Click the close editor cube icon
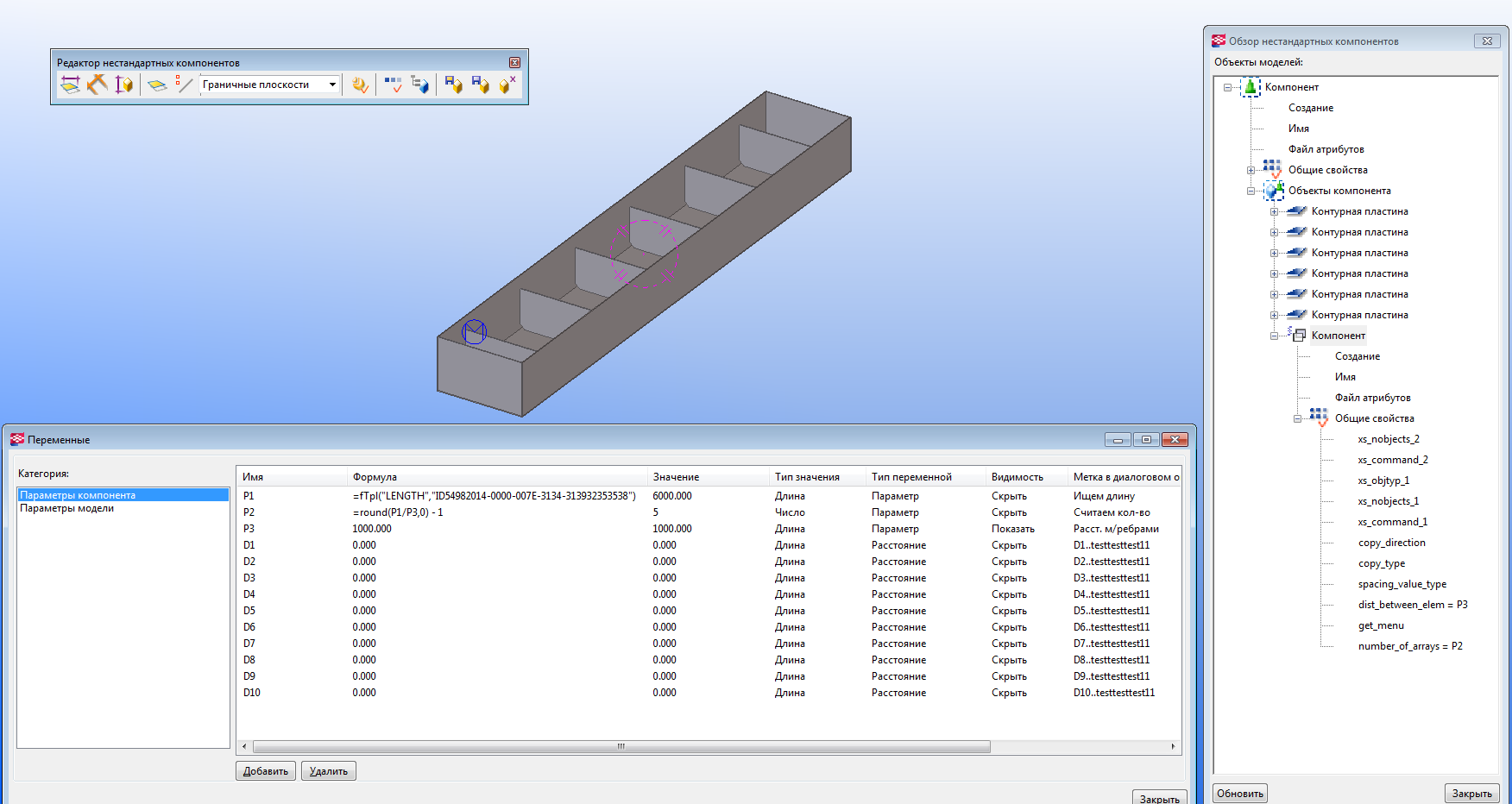The height and width of the screenshot is (804, 1512). [x=507, y=85]
